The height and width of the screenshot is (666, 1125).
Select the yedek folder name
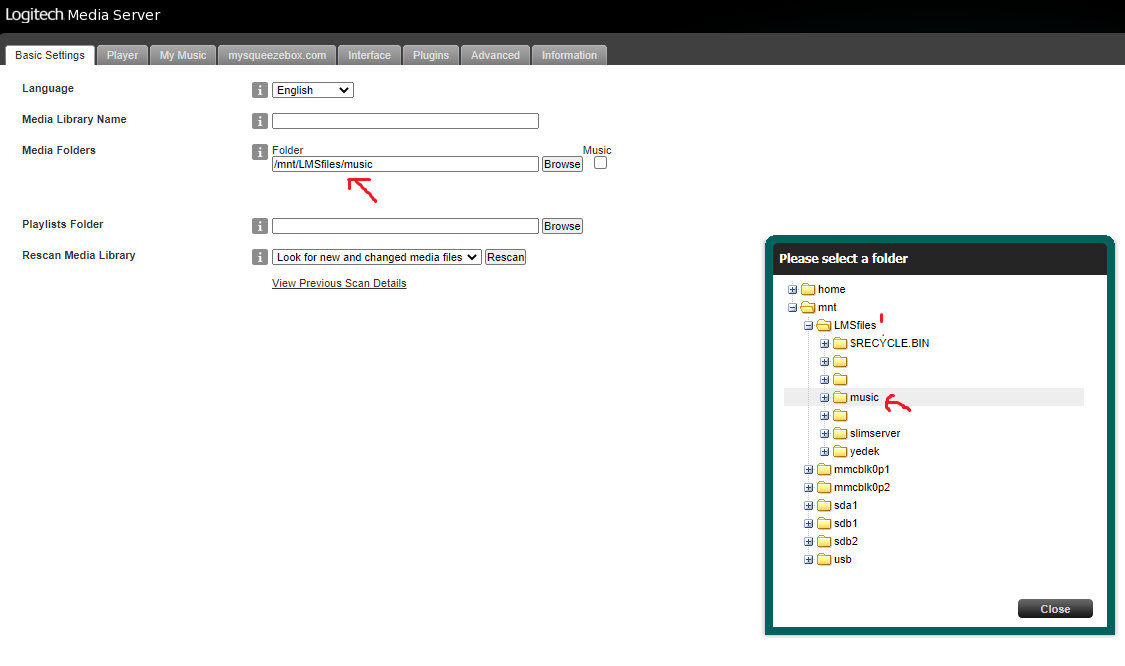865,451
